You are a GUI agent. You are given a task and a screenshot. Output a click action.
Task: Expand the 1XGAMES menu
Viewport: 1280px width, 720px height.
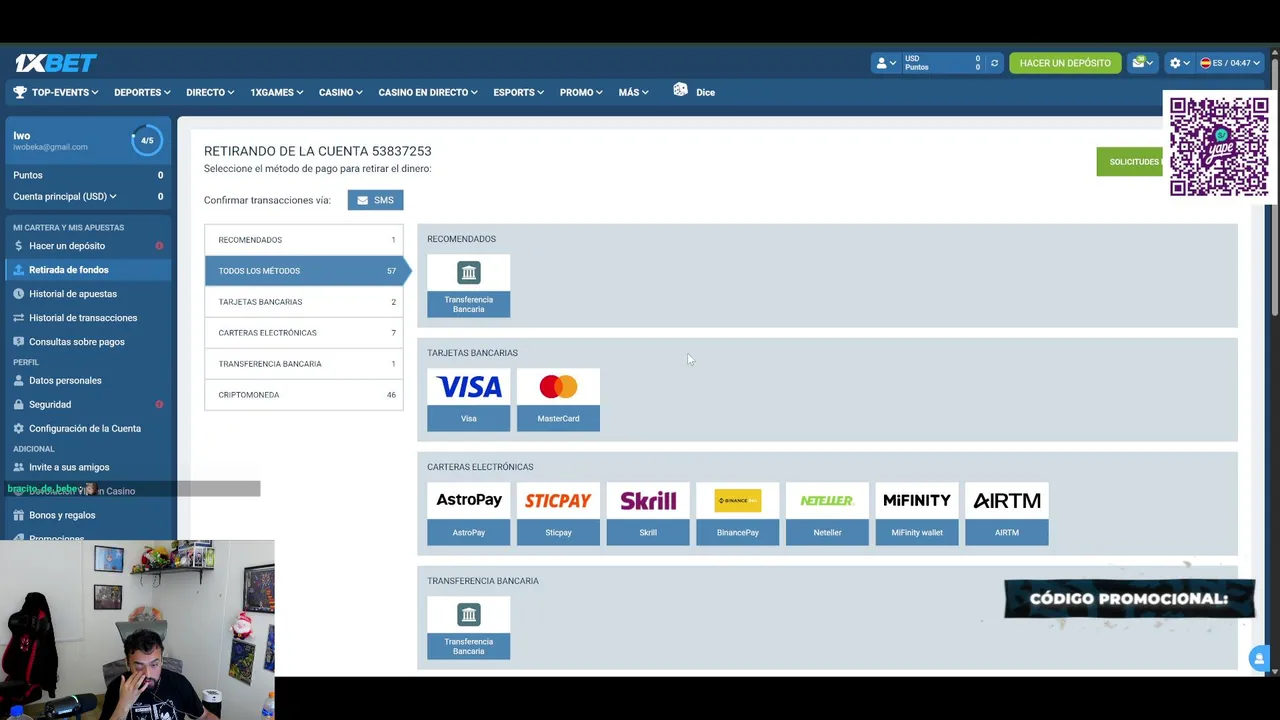coord(277,92)
